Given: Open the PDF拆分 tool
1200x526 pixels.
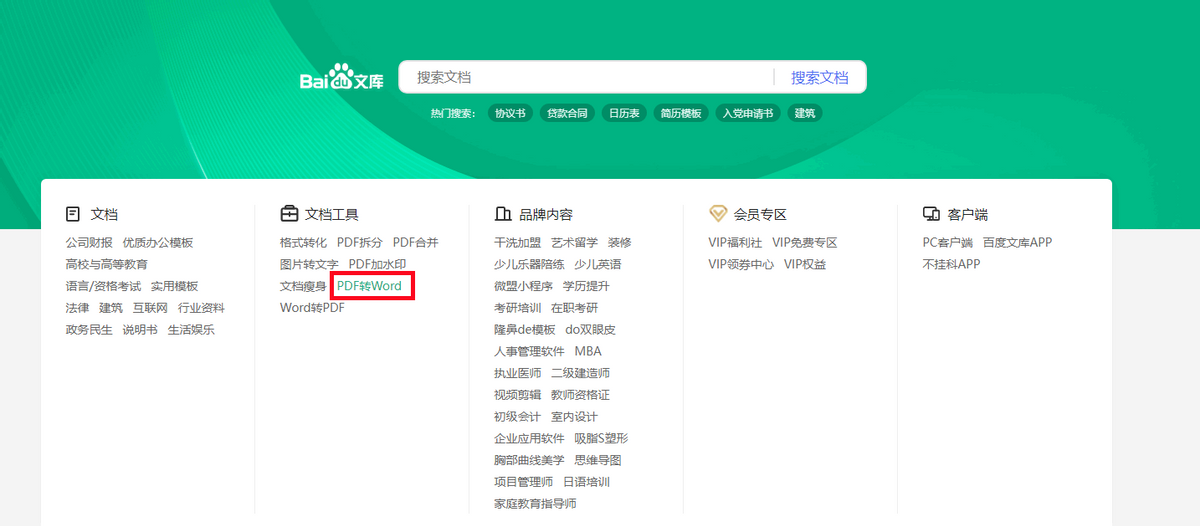Looking at the screenshot, I should (360, 242).
